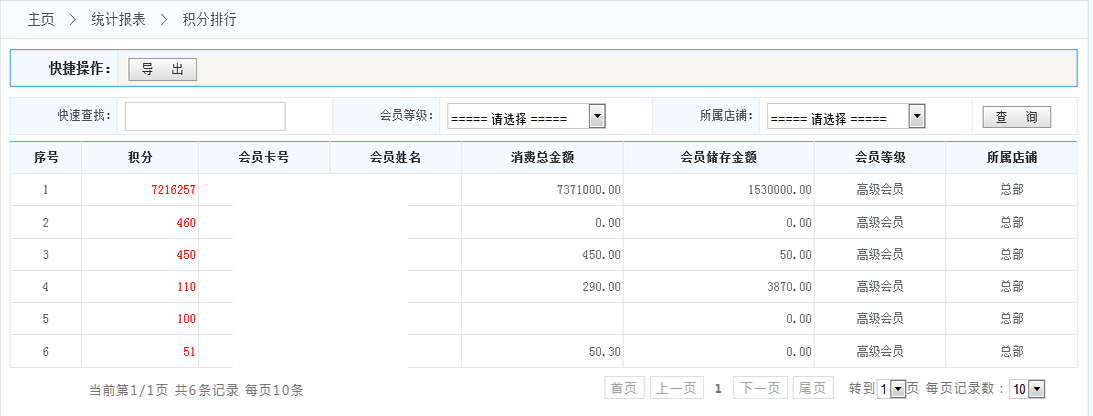The height and width of the screenshot is (416, 1093).
Task: Click the 首页 pagination button
Action: [624, 389]
